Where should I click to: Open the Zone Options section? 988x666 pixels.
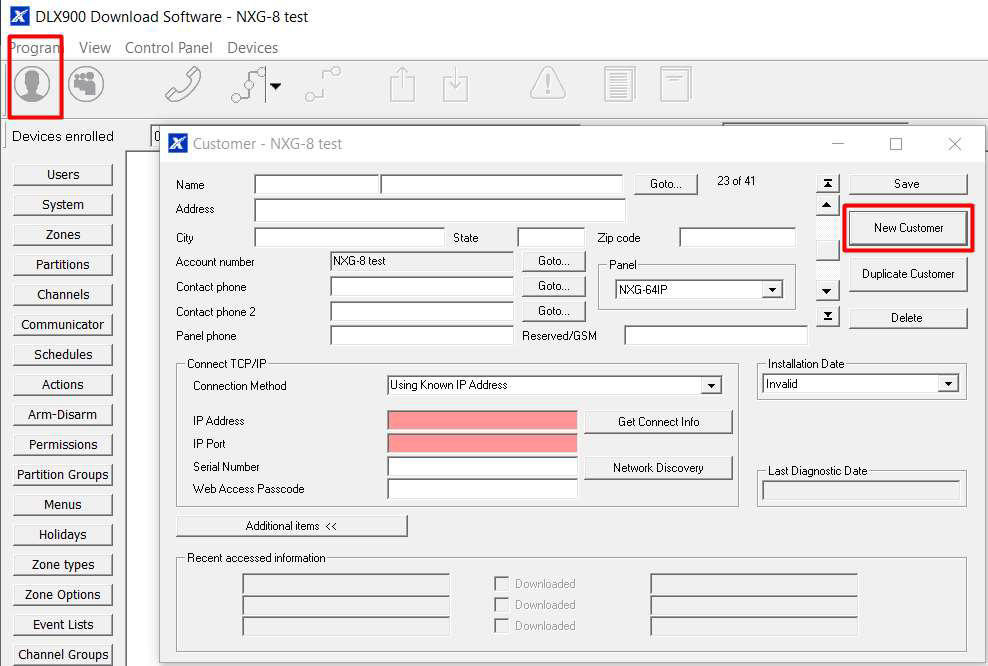tap(63, 595)
